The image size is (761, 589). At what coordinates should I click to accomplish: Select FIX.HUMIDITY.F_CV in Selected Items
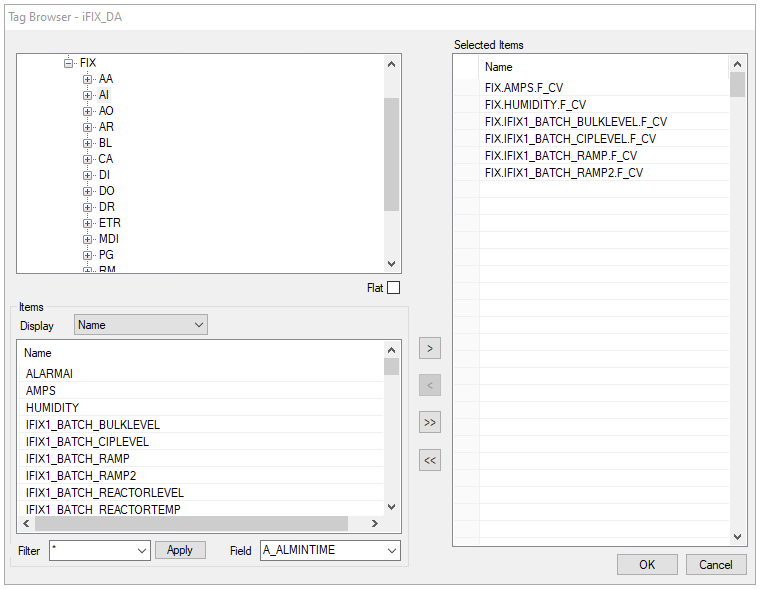coord(604,104)
